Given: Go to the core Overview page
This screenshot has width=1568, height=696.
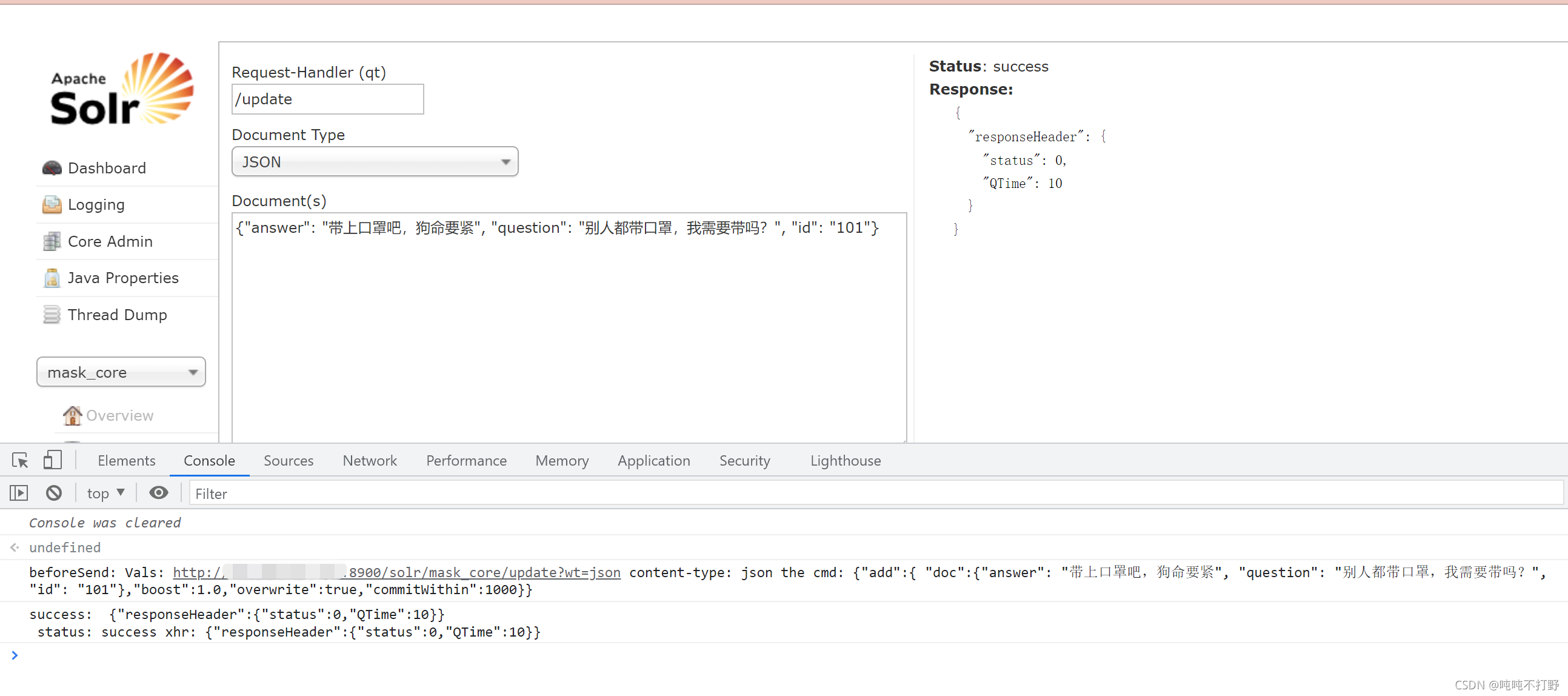Looking at the screenshot, I should click(x=120, y=415).
